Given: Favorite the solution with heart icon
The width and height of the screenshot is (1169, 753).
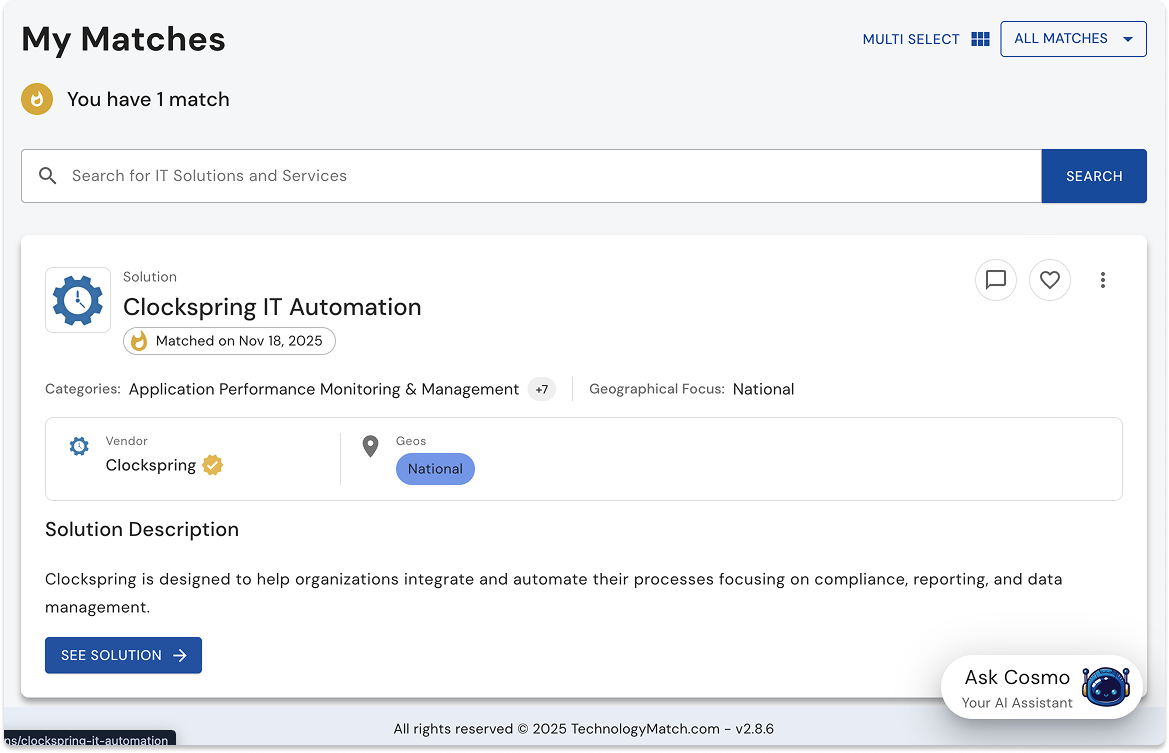Looking at the screenshot, I should tap(1050, 280).
